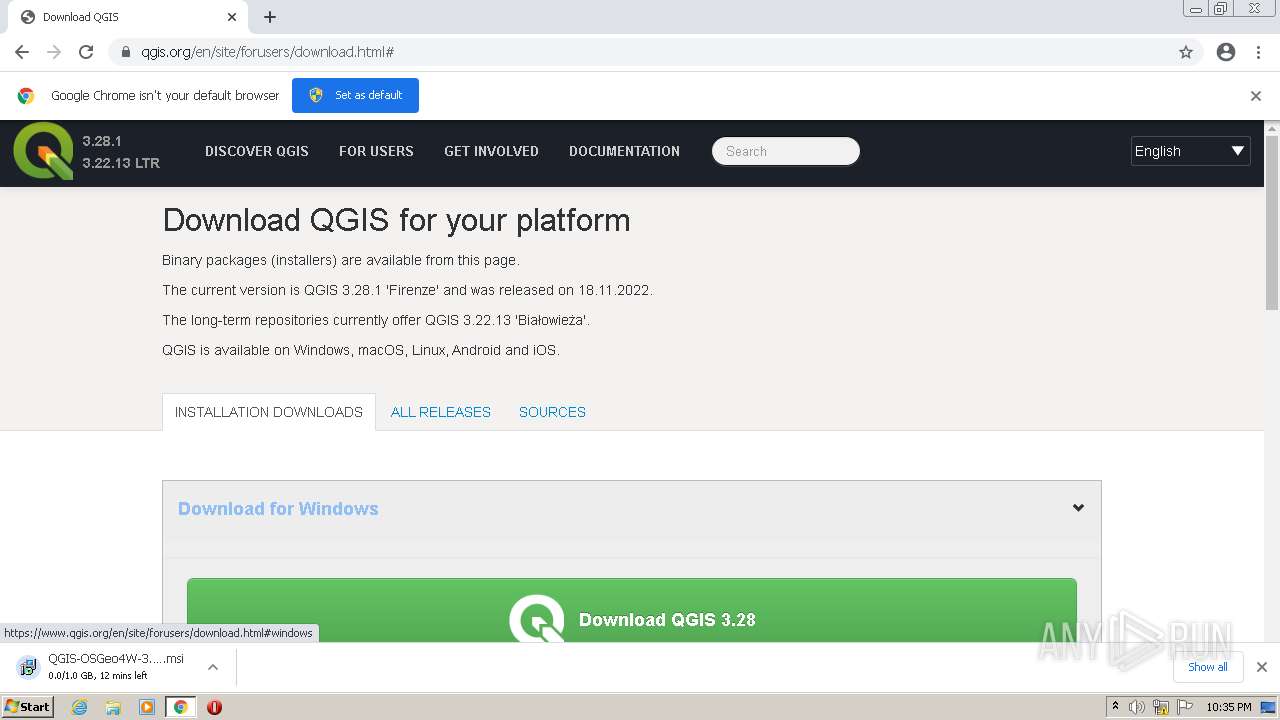Open Internet Explorer from the taskbar
Screen dimensions: 1280x720
(x=79, y=707)
